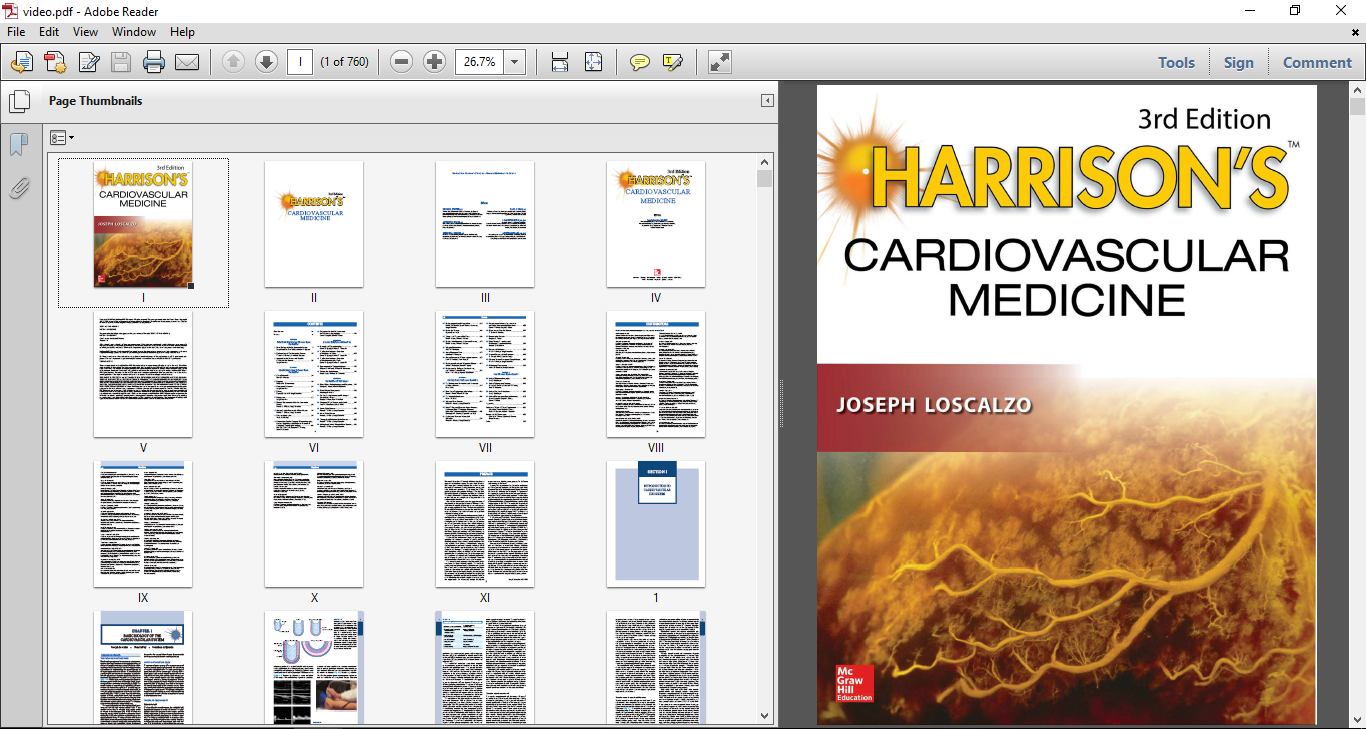Viewport: 1366px width, 729px height.
Task: Click the 26.7% zoom value field
Action: tap(480, 62)
